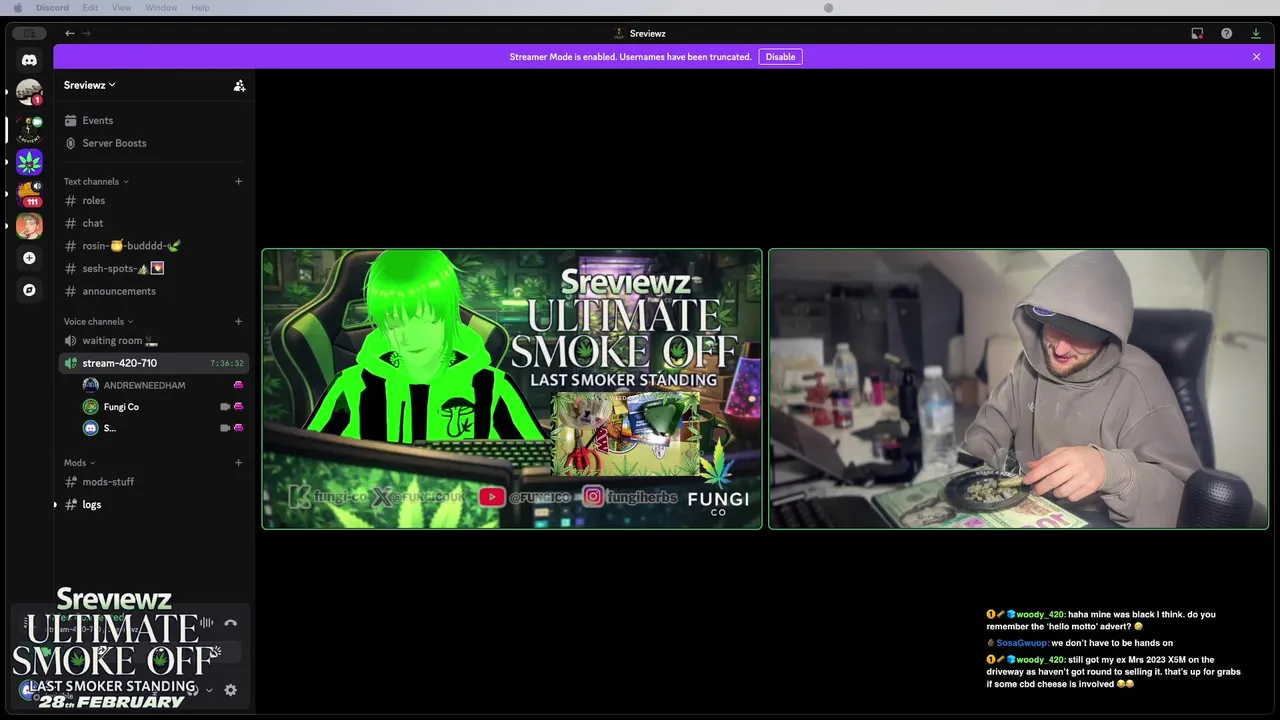The width and height of the screenshot is (1280, 720).
Task: Open the server with the 111 badge
Action: 29,193
